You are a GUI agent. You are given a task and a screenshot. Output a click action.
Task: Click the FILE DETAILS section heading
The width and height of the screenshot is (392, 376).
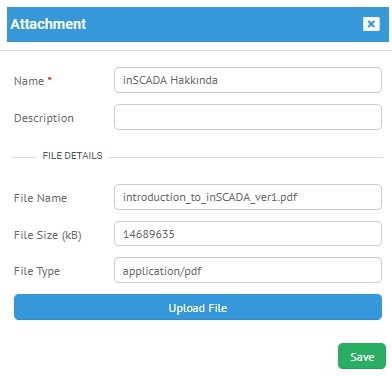tap(72, 156)
